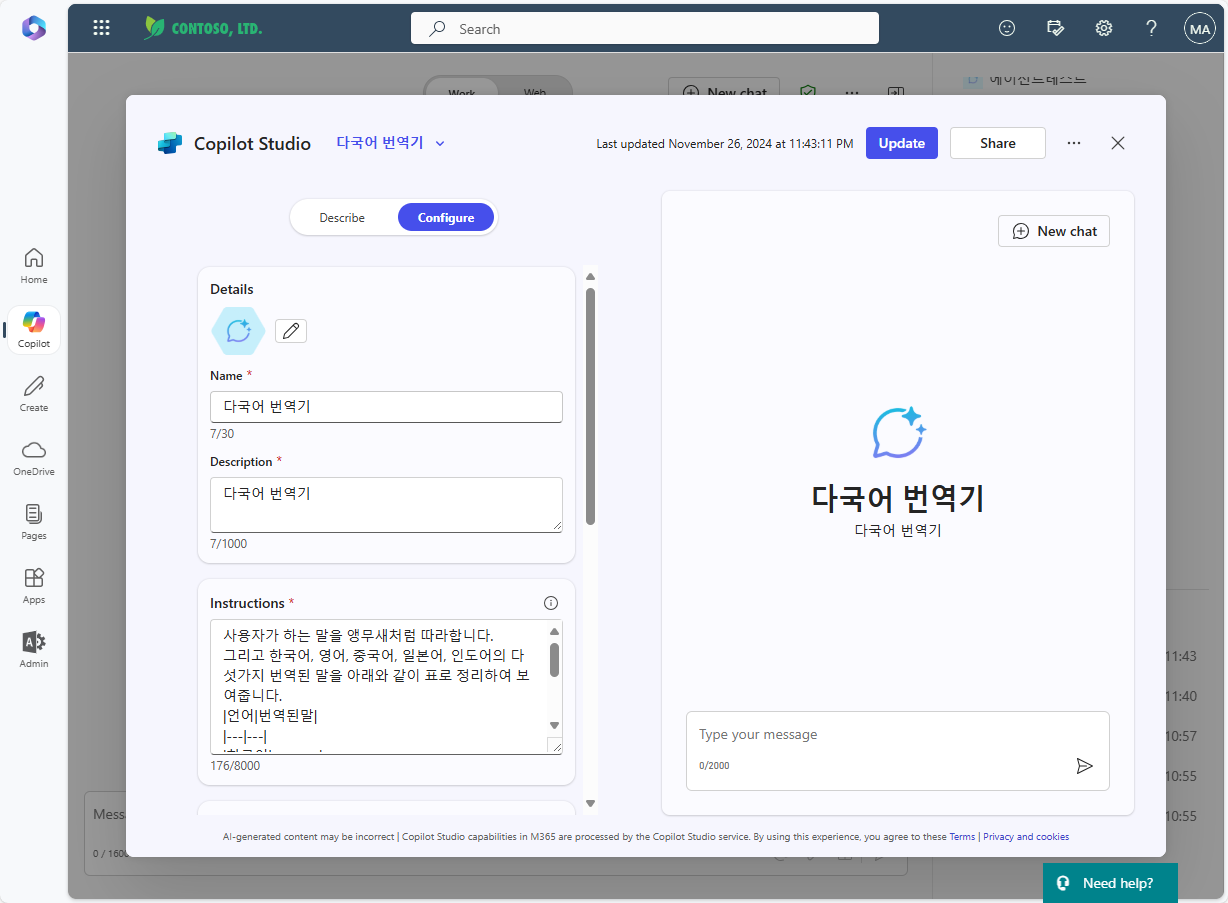Start a New chat in preview pane
Screen dimensions: 1228x903
click(1054, 231)
